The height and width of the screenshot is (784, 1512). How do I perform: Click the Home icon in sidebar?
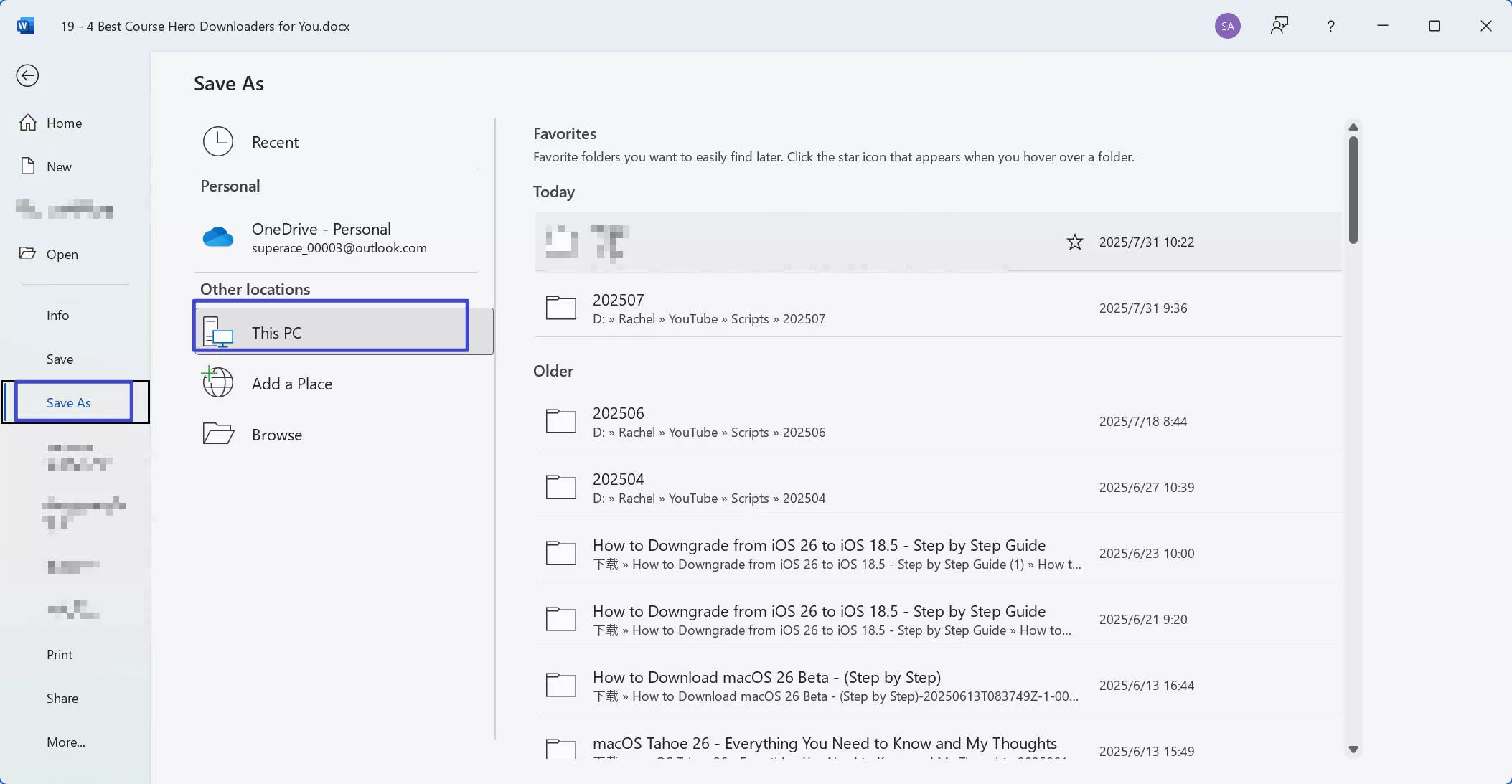pyautogui.click(x=28, y=123)
